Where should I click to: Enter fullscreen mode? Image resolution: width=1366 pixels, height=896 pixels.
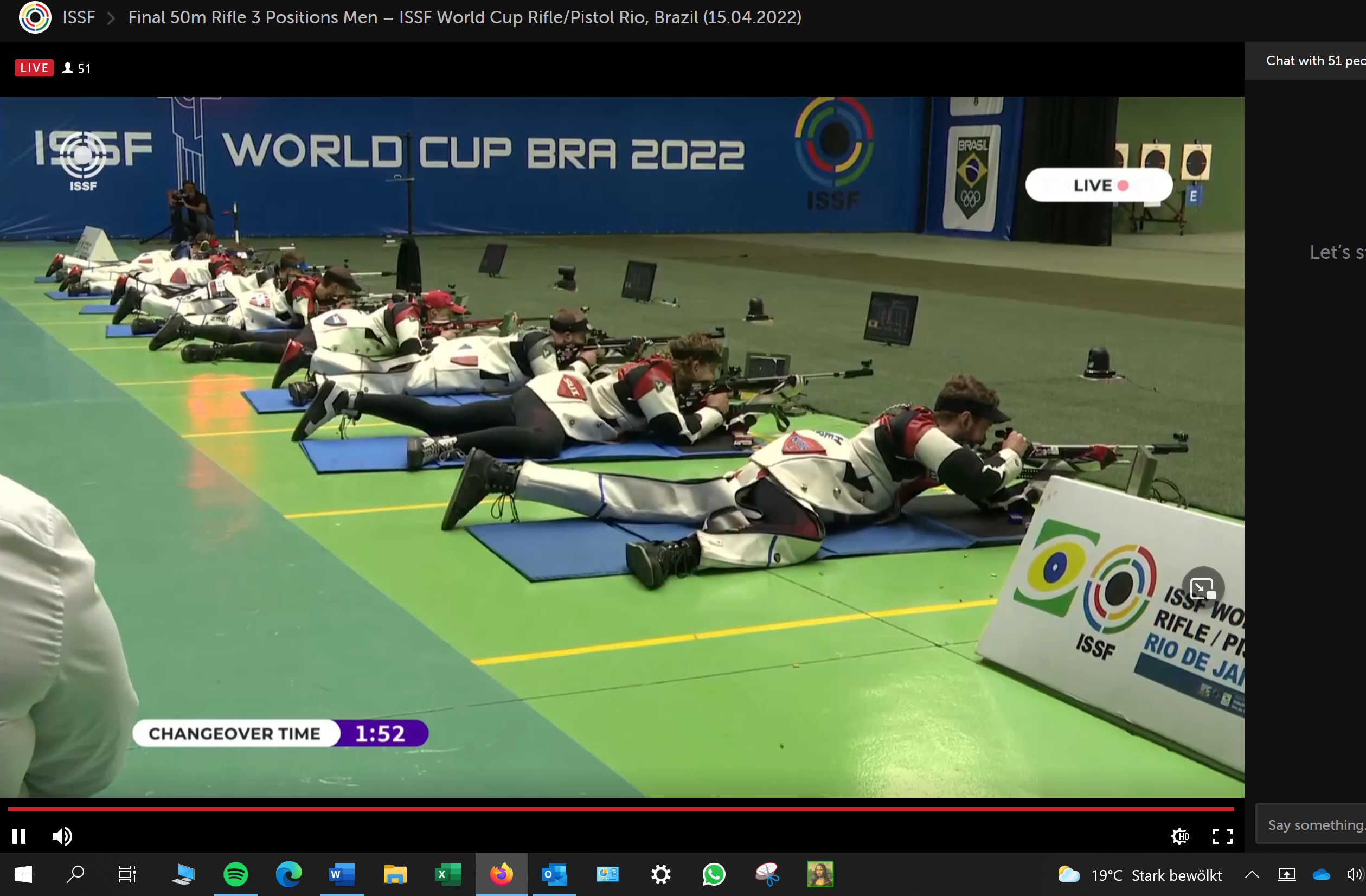tap(1222, 836)
